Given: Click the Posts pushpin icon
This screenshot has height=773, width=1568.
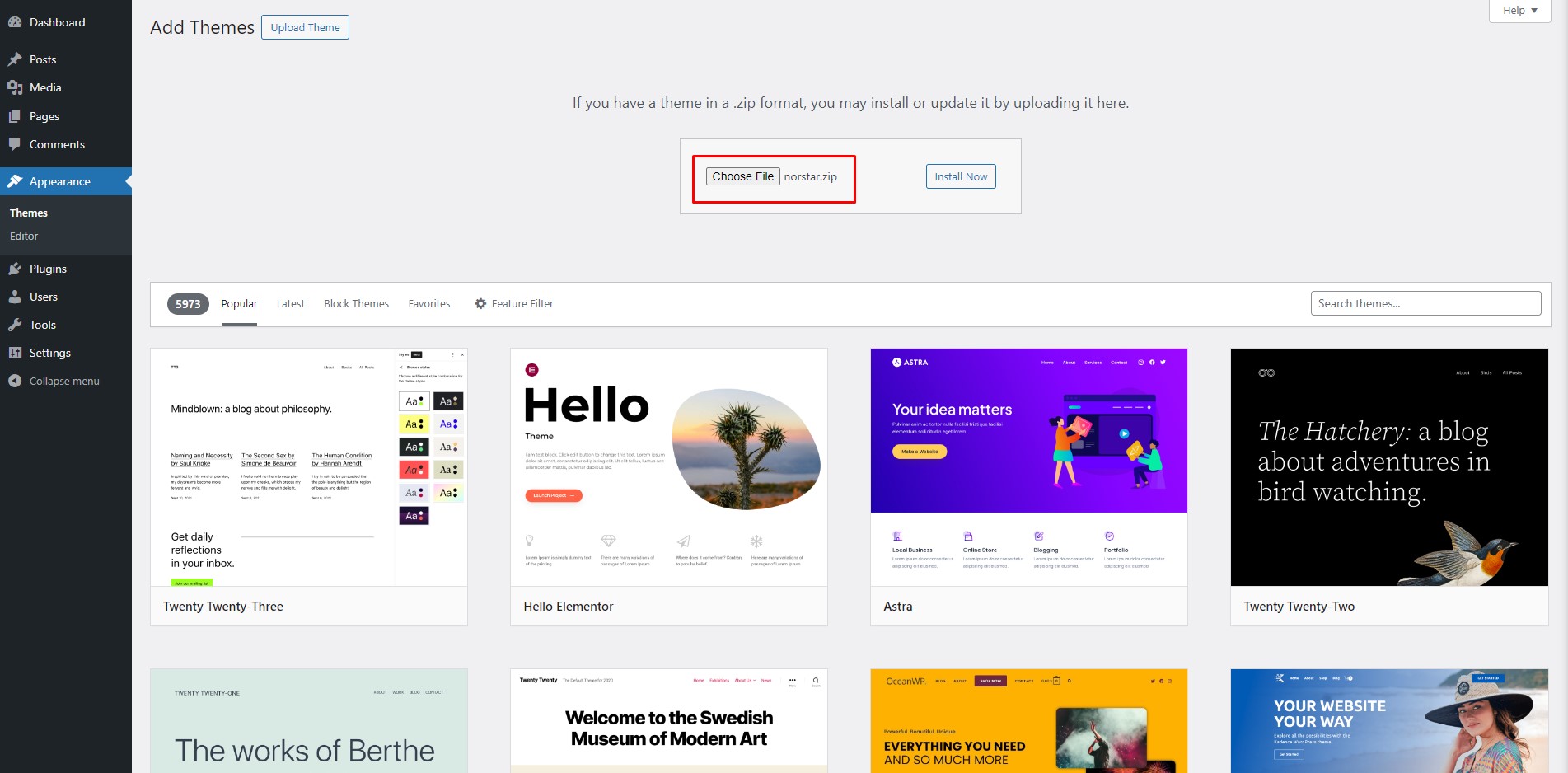Looking at the screenshot, I should click(x=15, y=59).
